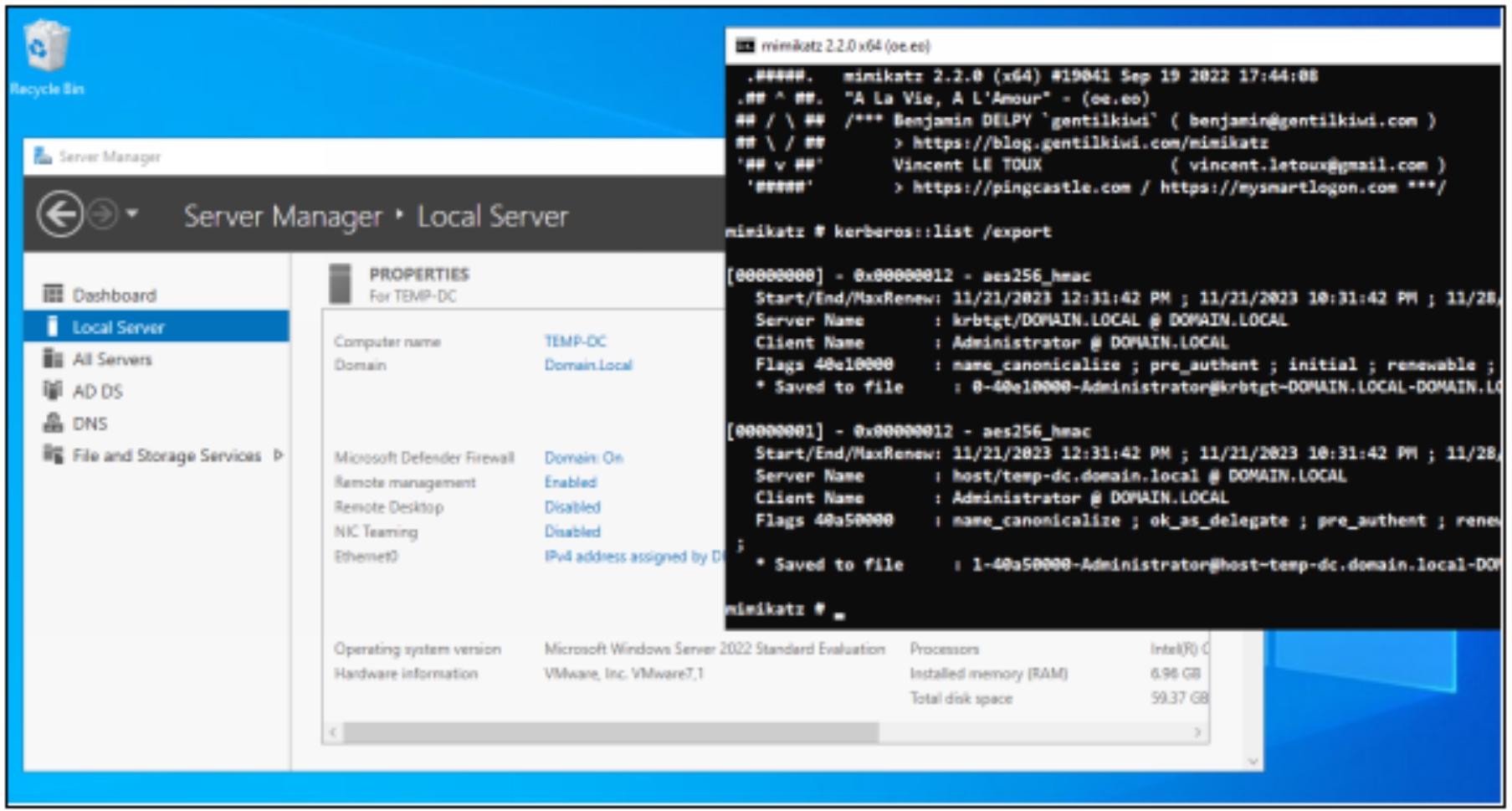The width and height of the screenshot is (1512, 811).
Task: Expand File and Storage Services submenu arrow
Action: 279,455
